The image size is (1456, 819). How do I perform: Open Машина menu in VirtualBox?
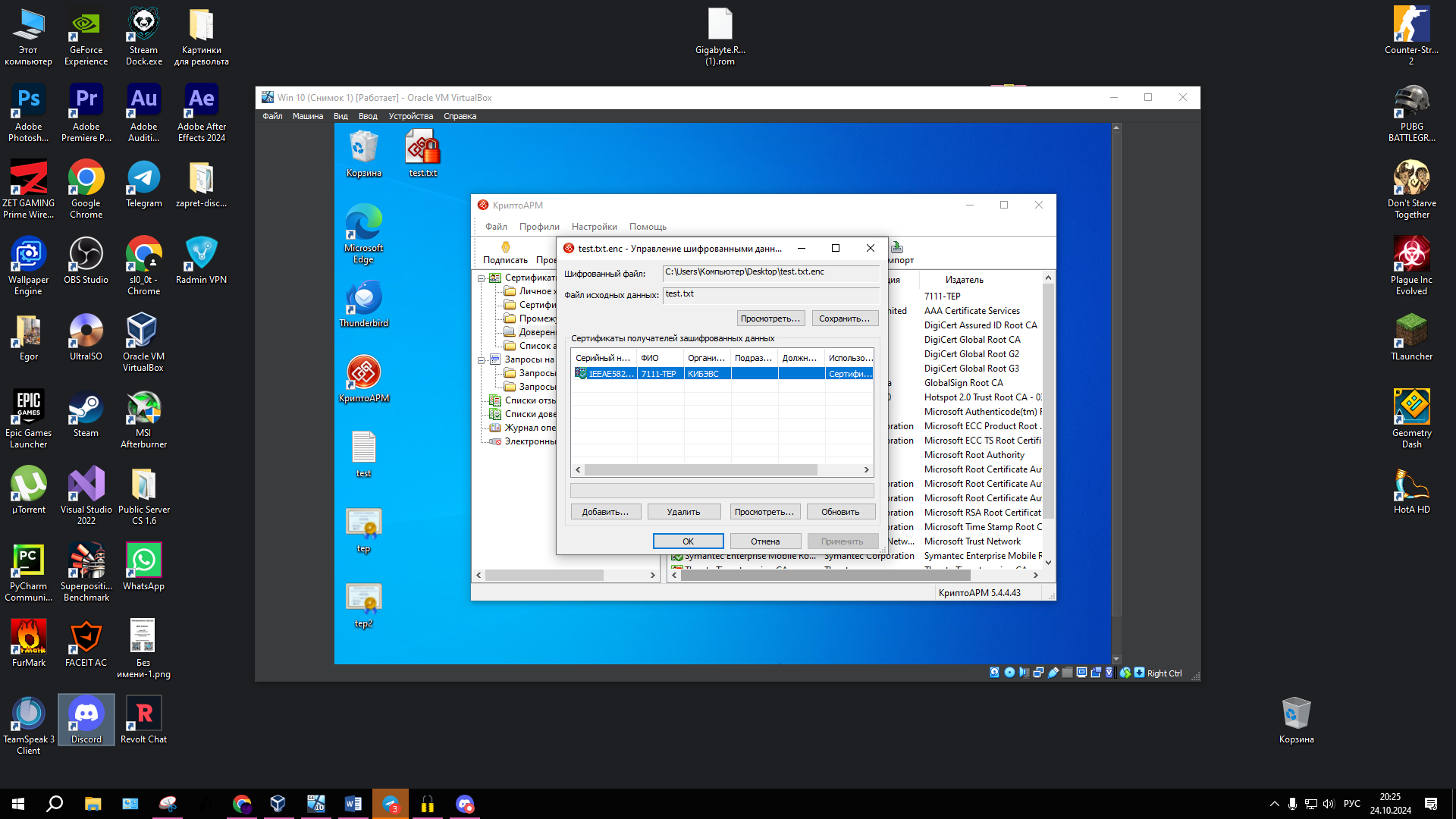308,116
